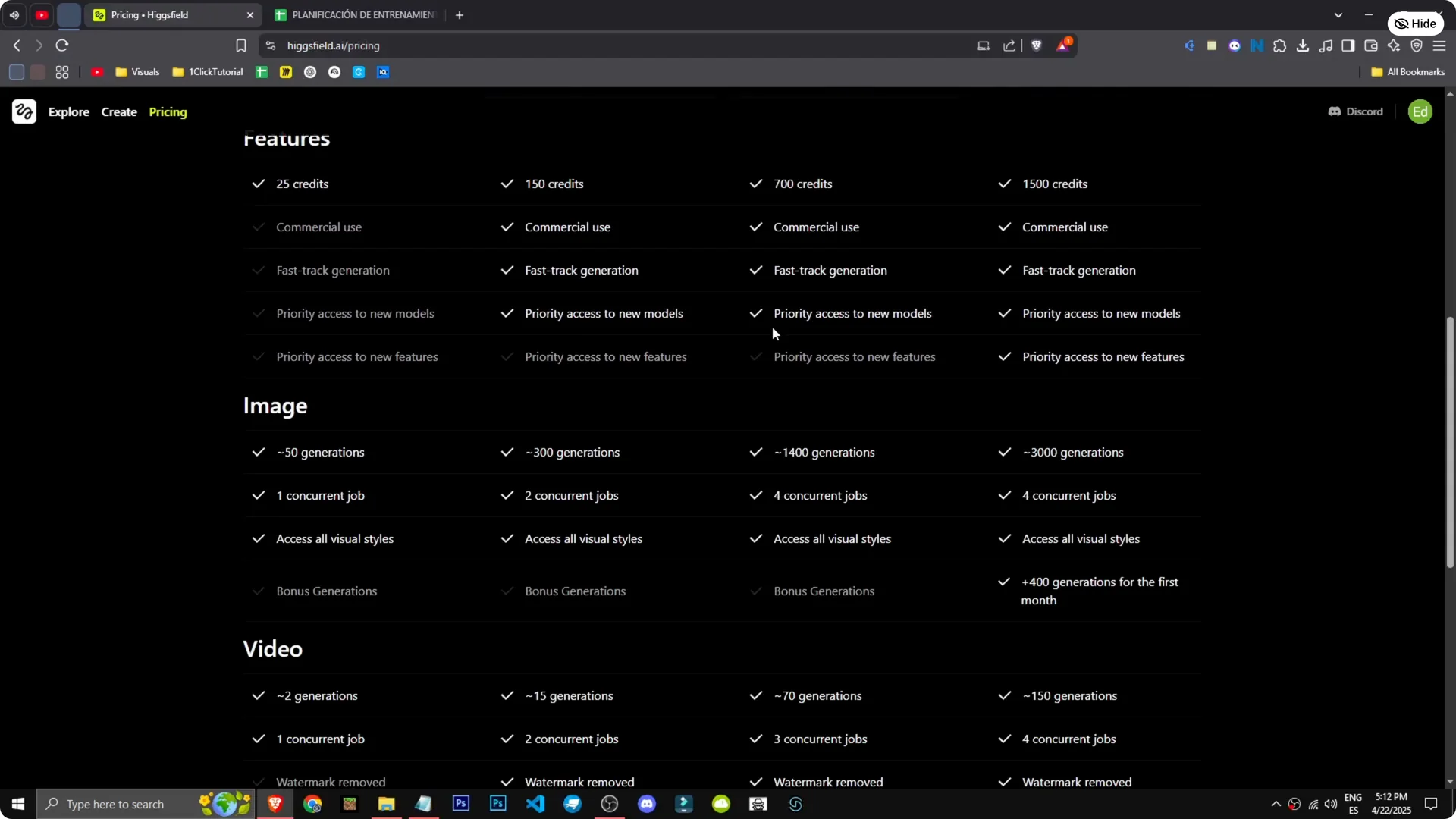Click the Higgsfield logo
1456x819 pixels.
tap(23, 111)
